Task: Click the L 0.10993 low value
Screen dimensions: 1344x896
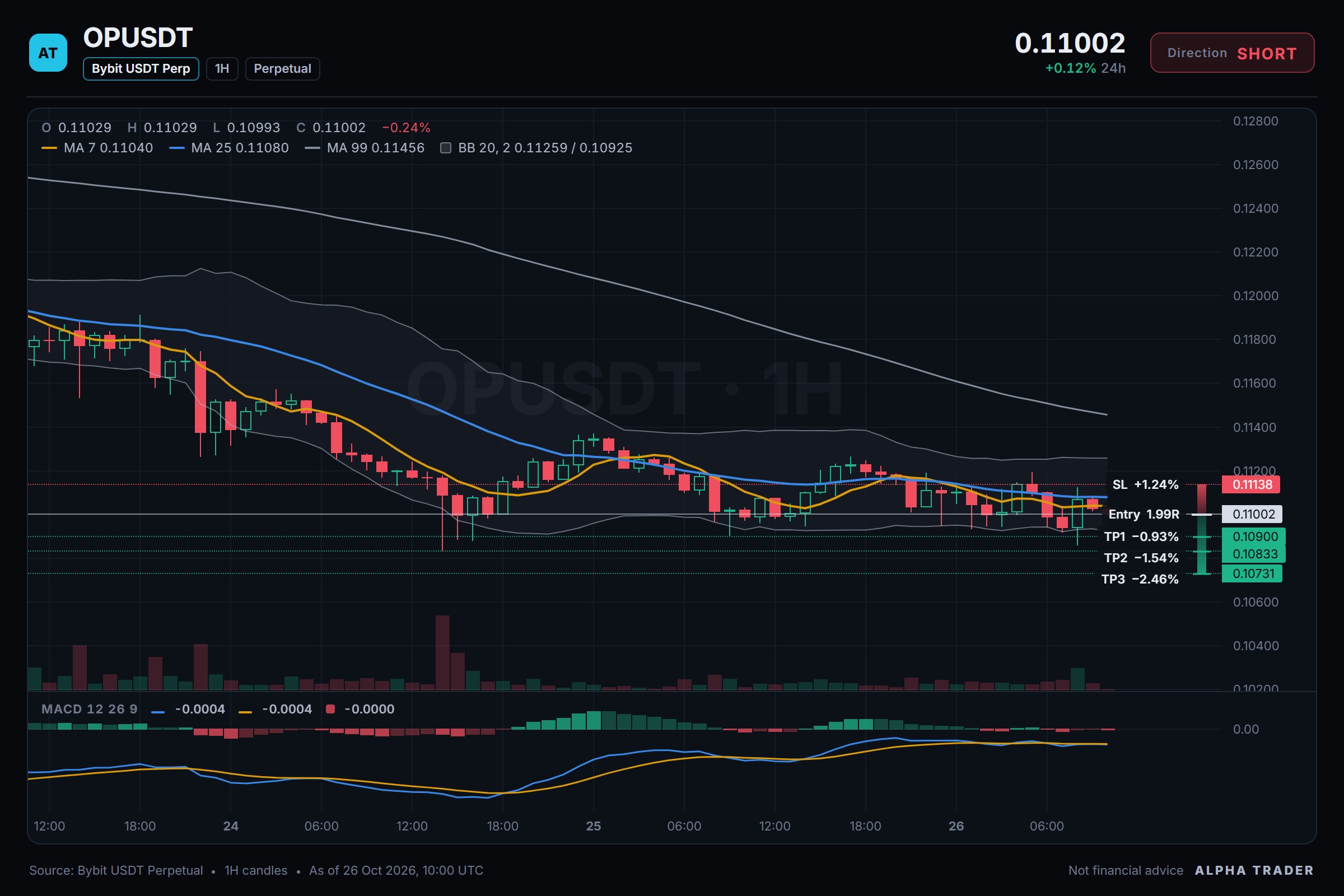Action: [246, 128]
